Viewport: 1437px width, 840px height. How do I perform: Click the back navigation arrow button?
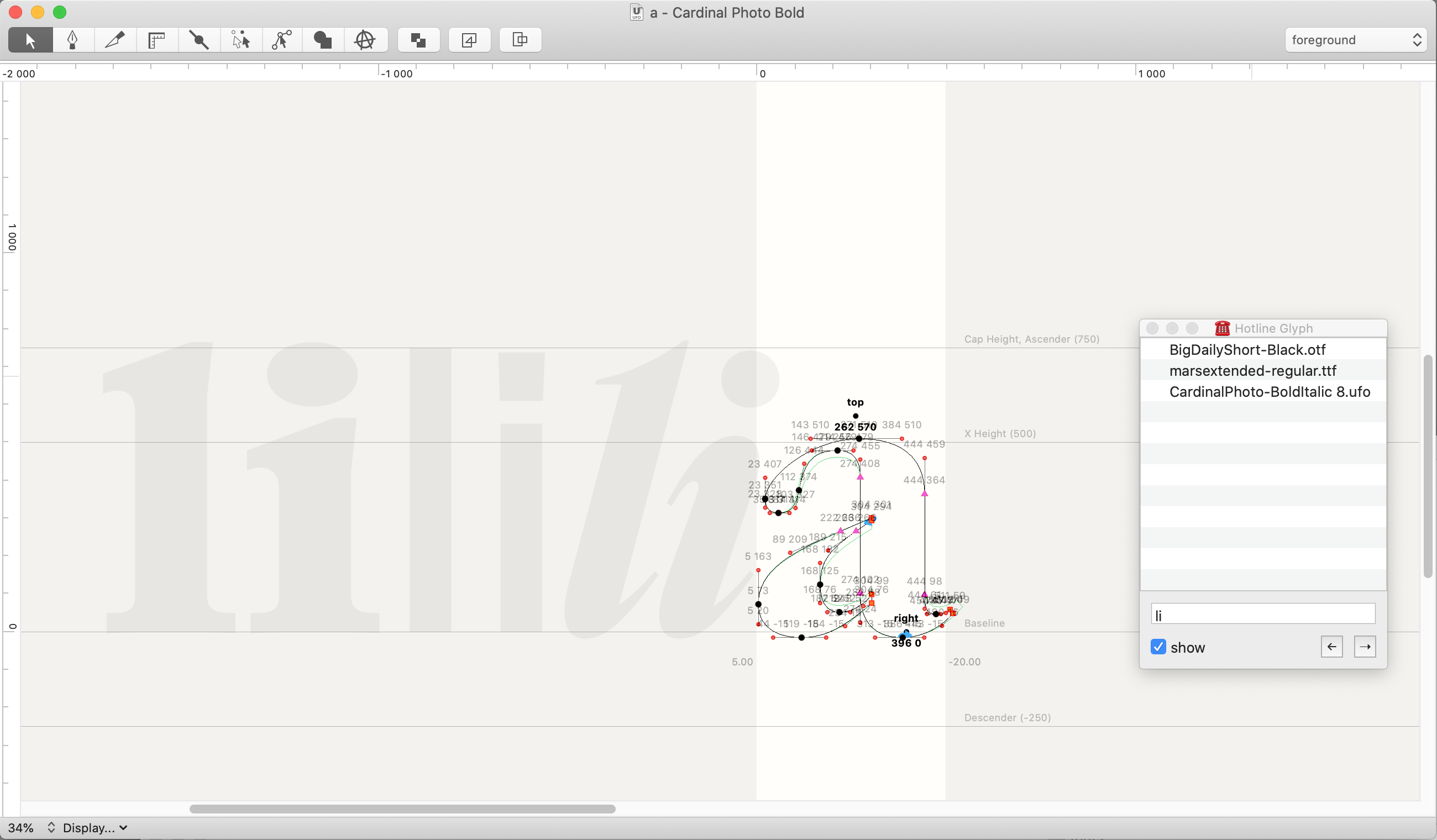coord(1332,645)
